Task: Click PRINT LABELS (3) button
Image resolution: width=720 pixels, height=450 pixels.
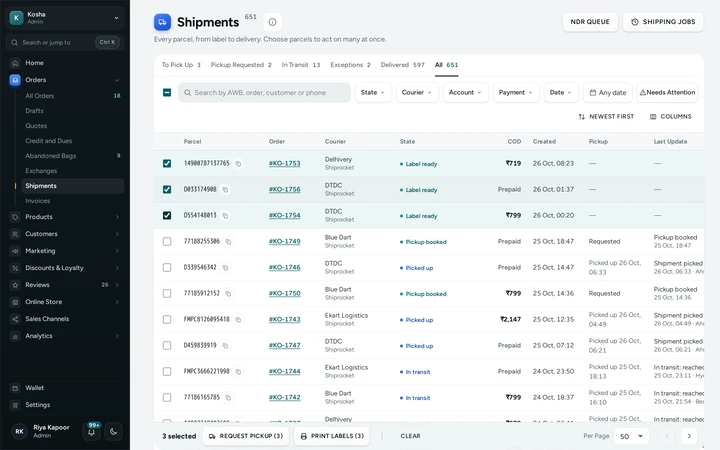Action: [x=332, y=436]
